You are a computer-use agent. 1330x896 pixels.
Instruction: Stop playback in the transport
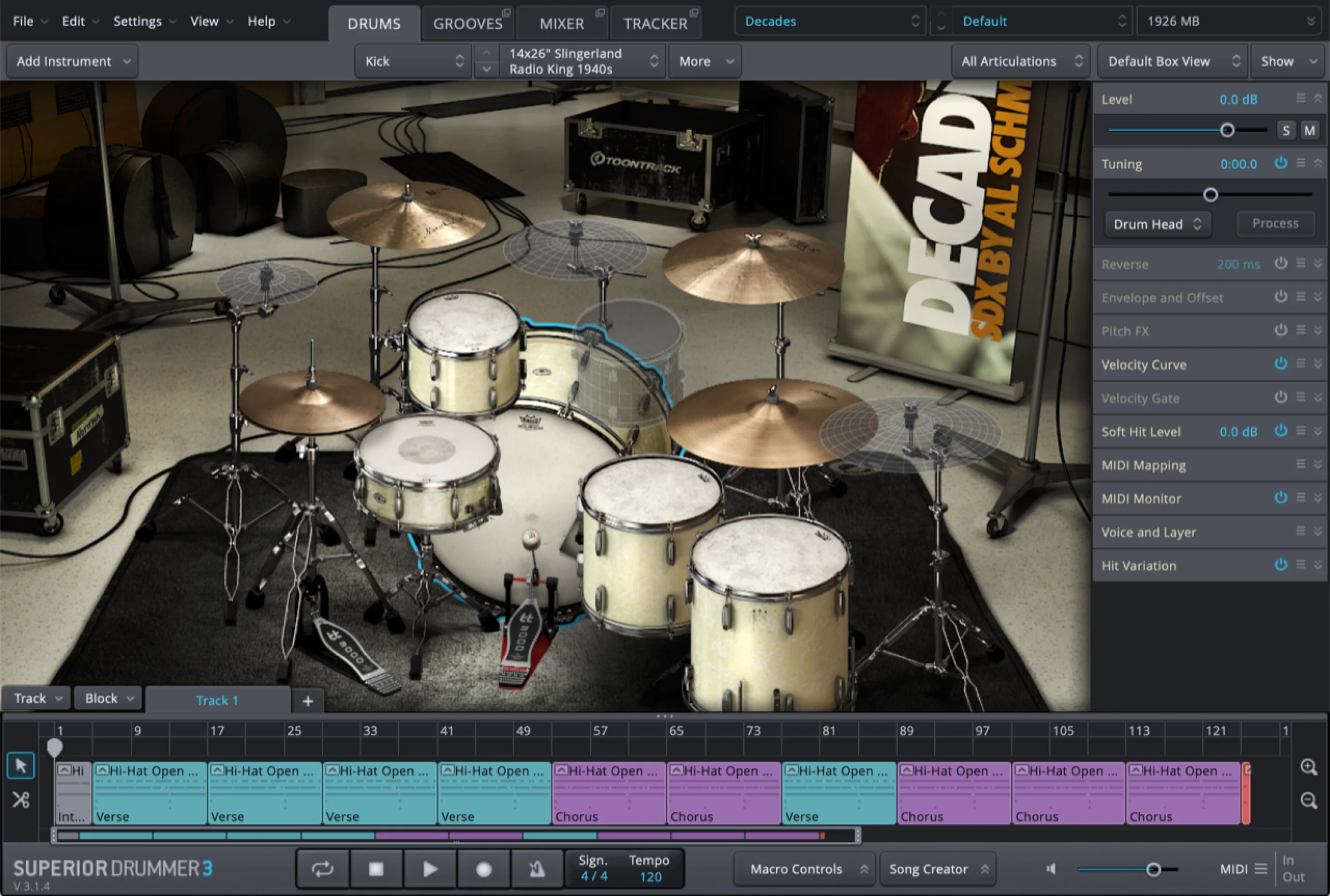coord(376,869)
